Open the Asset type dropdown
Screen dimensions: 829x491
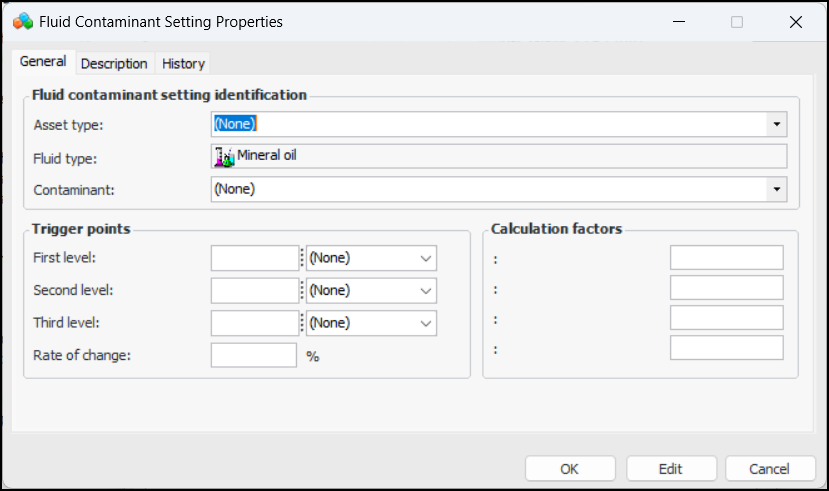click(x=776, y=125)
